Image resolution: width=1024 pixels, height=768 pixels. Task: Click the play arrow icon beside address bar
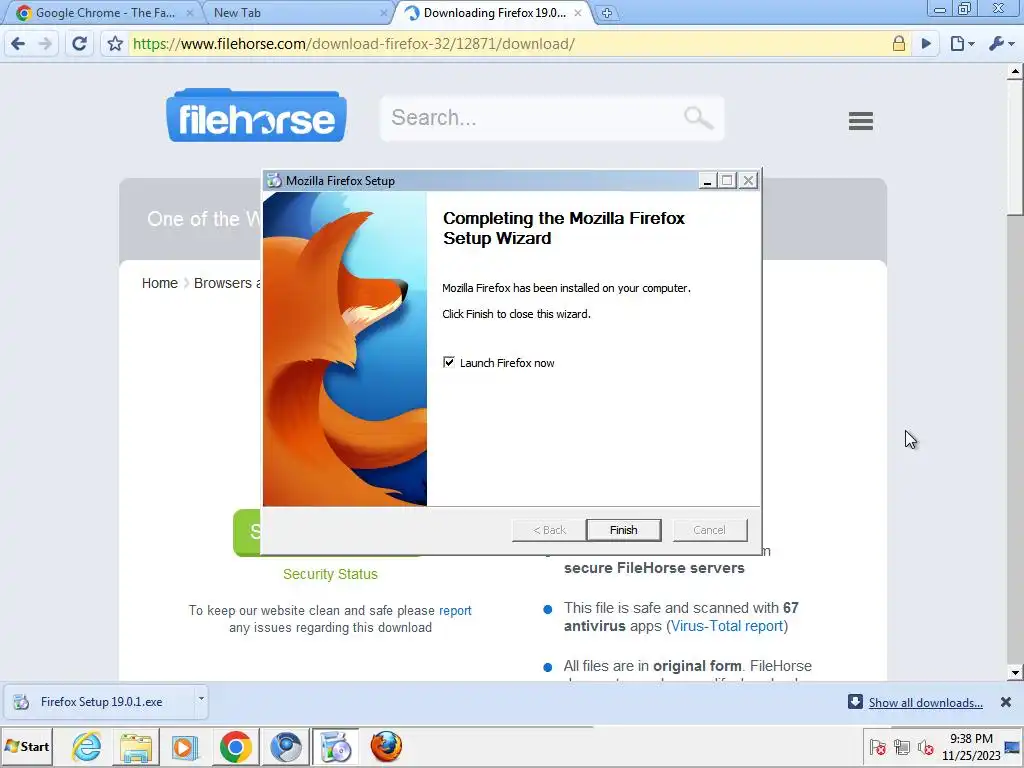coord(926,44)
